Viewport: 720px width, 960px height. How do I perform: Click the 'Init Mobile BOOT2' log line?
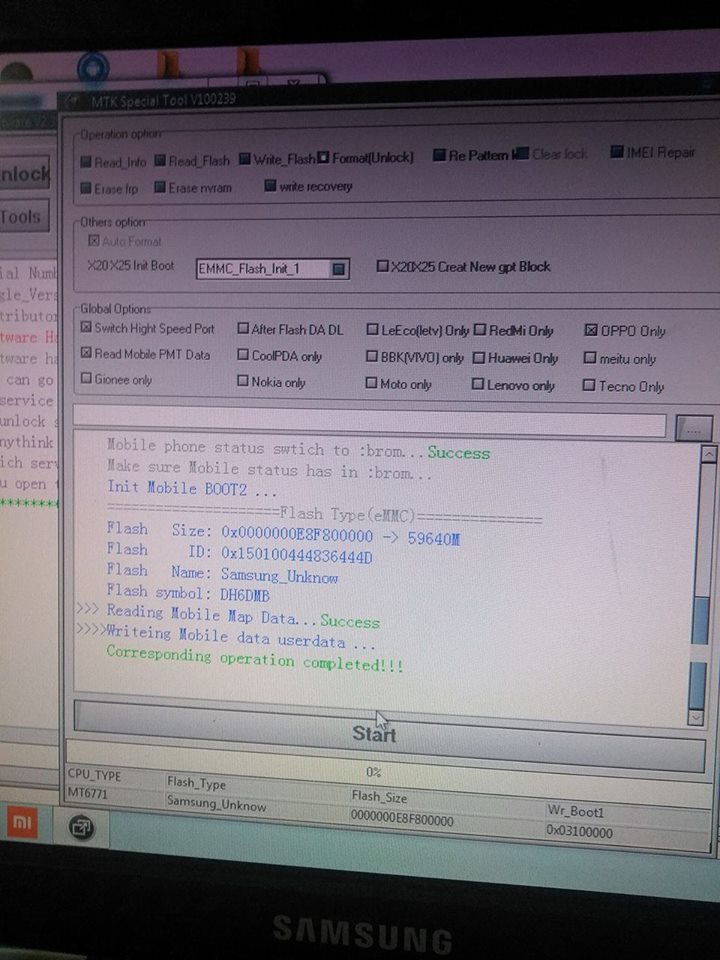click(192, 489)
